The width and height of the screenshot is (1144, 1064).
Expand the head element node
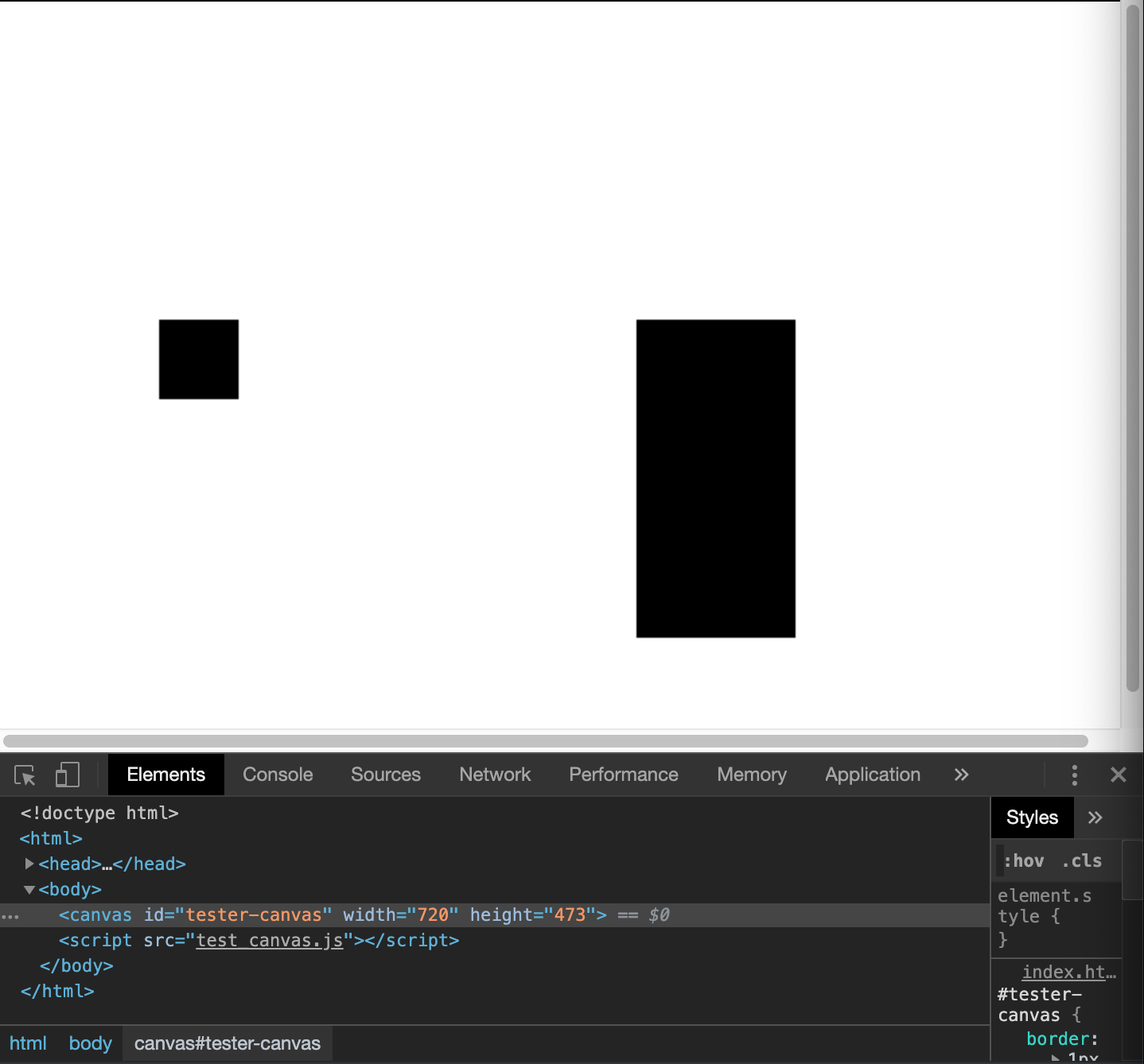(29, 864)
